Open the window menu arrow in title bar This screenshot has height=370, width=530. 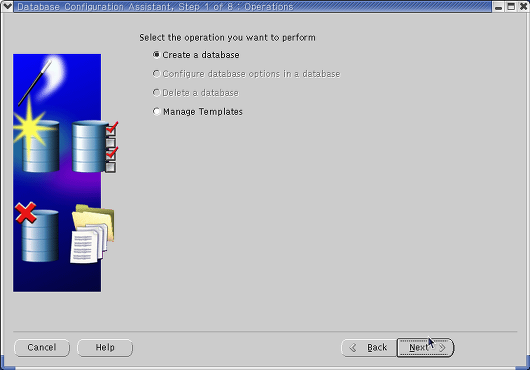click(7, 6)
